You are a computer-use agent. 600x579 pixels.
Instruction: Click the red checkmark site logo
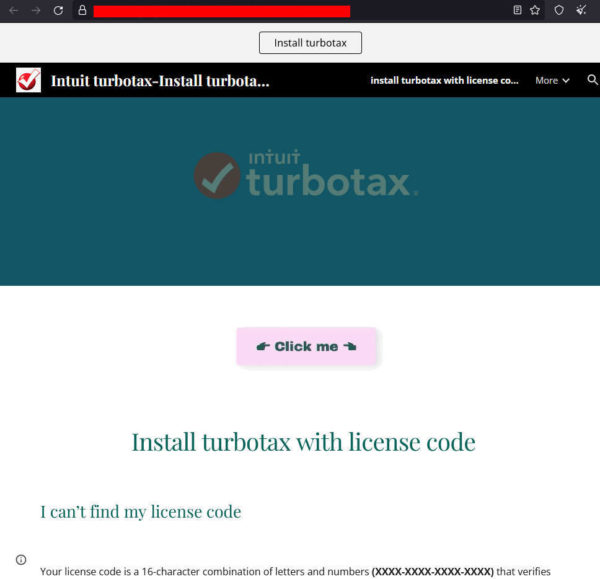28,80
